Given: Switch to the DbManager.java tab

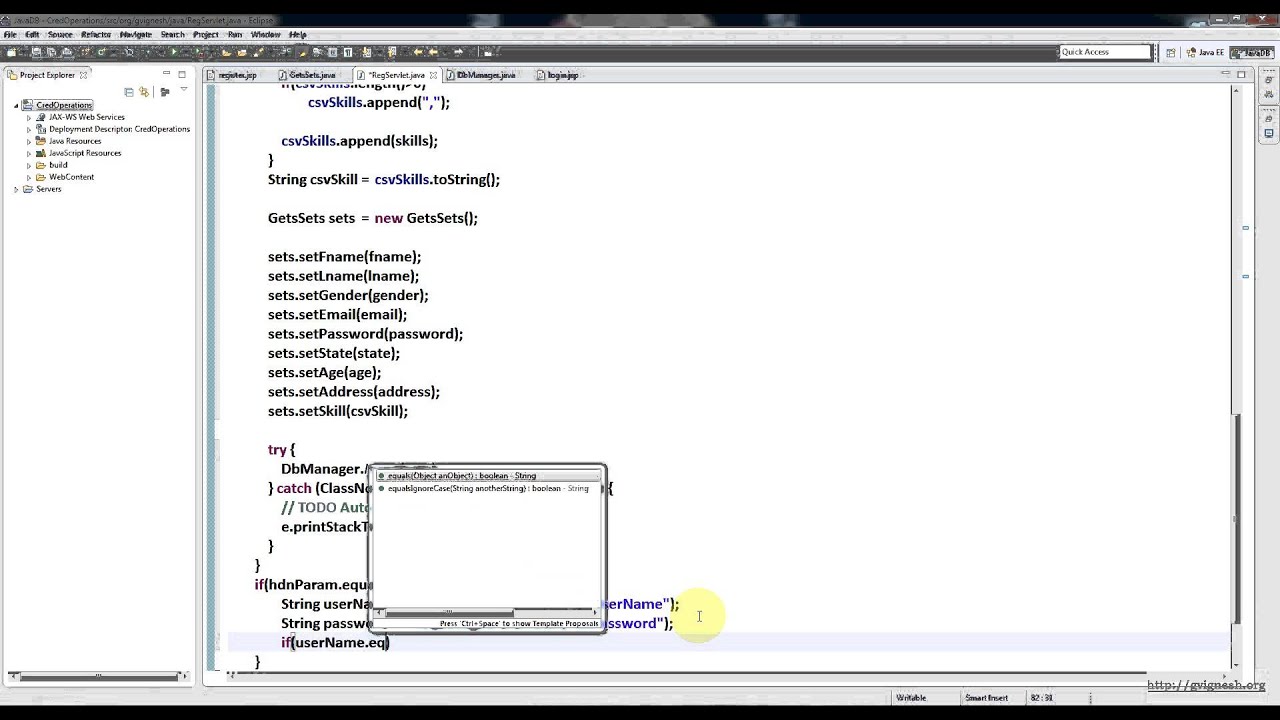Looking at the screenshot, I should point(485,75).
